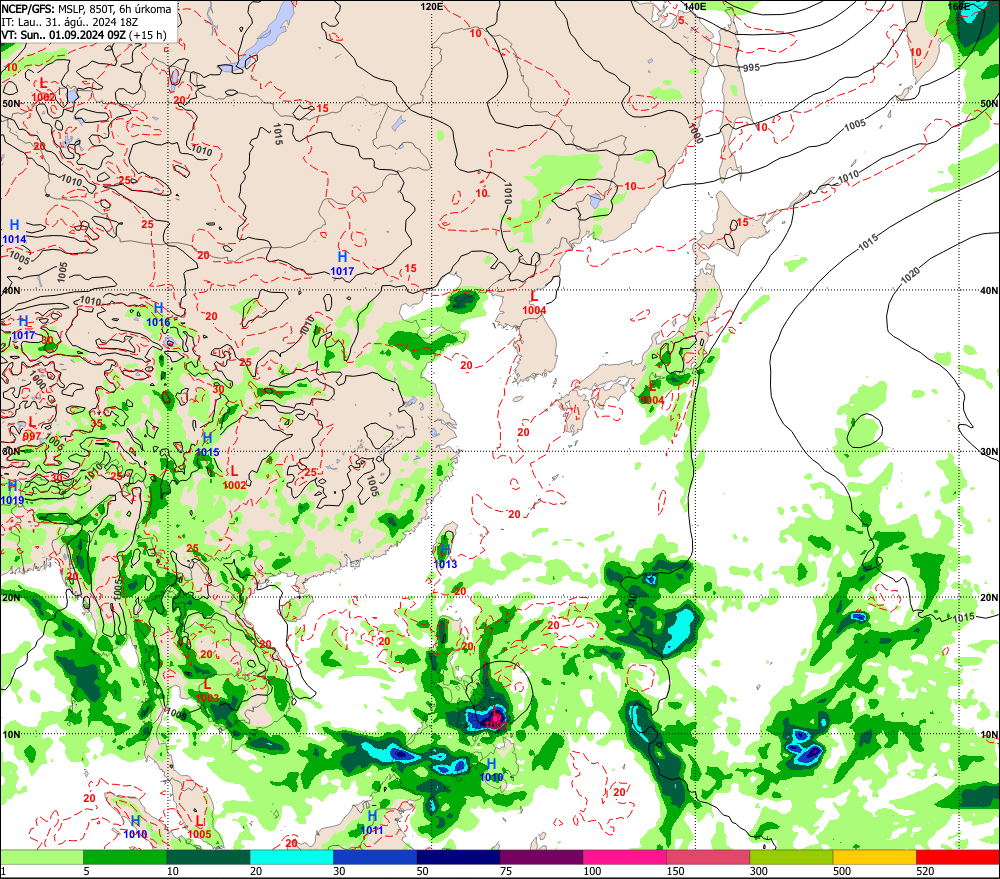This screenshot has height=879, width=1000.
Task: Click the 120E longitude label
Action: tap(432, 6)
